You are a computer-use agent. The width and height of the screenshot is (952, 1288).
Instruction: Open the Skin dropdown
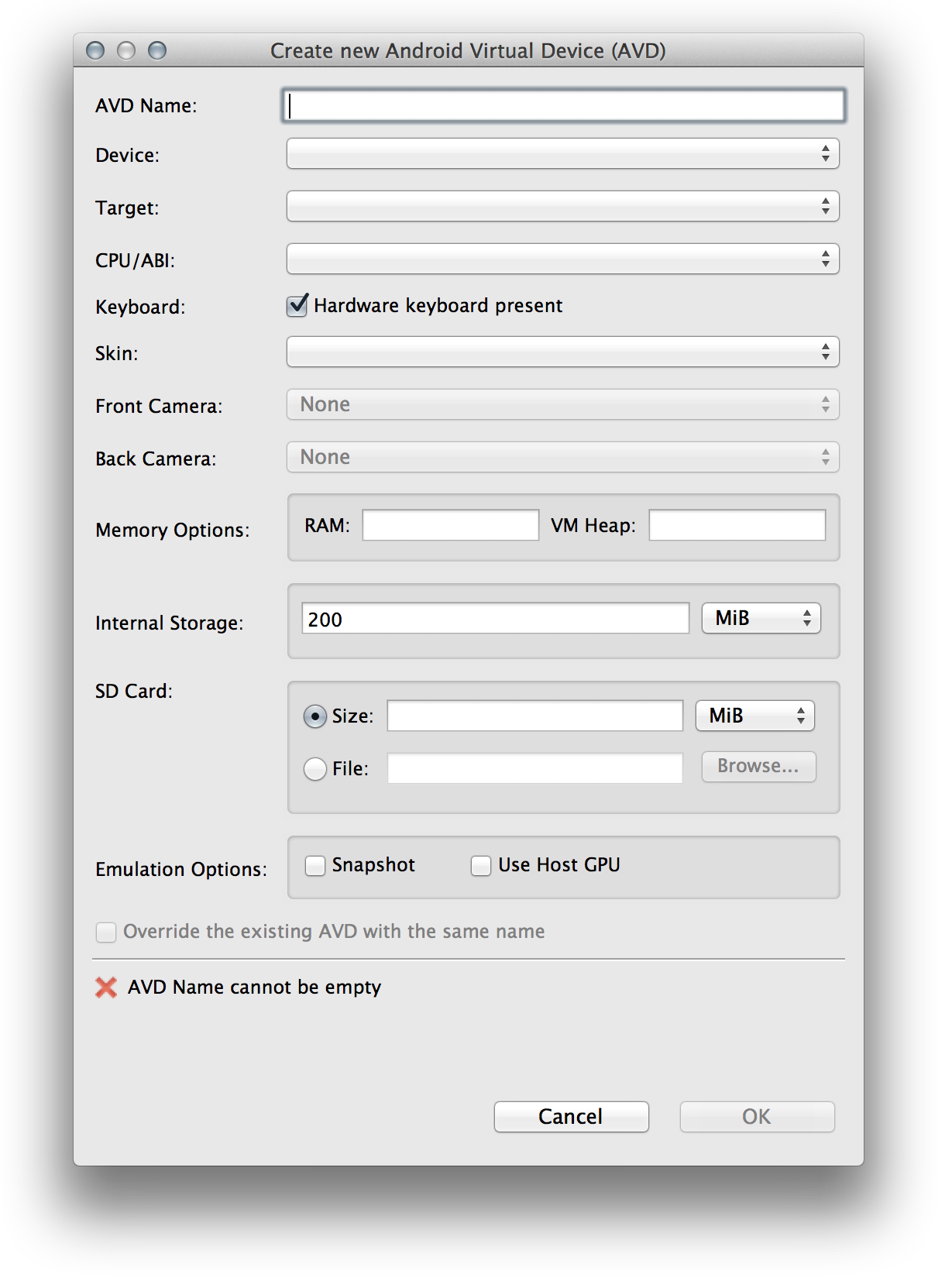[x=563, y=352]
